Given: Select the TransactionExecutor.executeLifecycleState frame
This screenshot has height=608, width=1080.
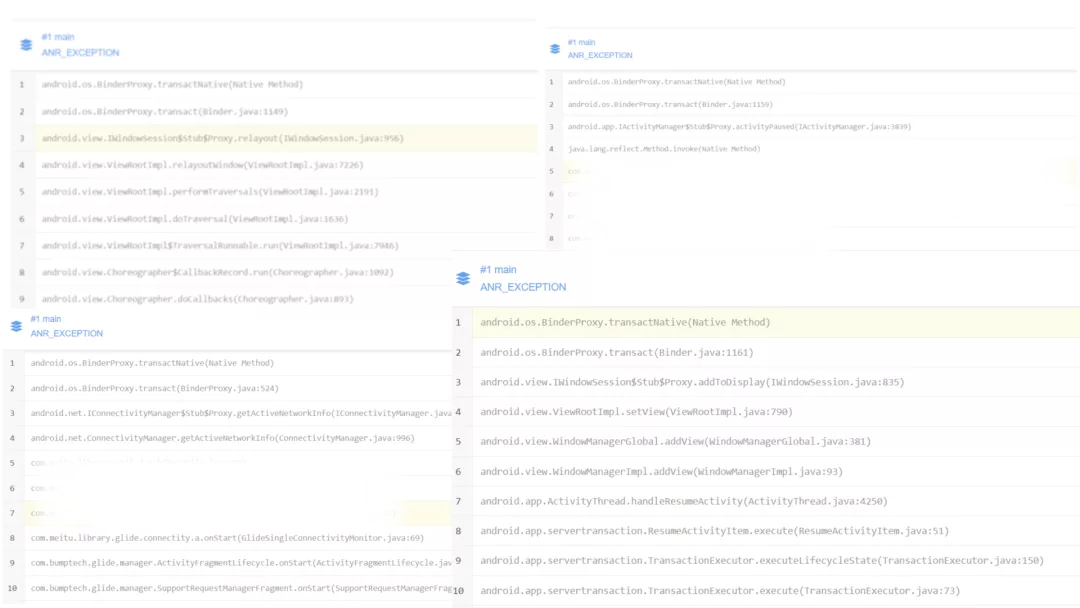Looking at the screenshot, I should point(761,561).
